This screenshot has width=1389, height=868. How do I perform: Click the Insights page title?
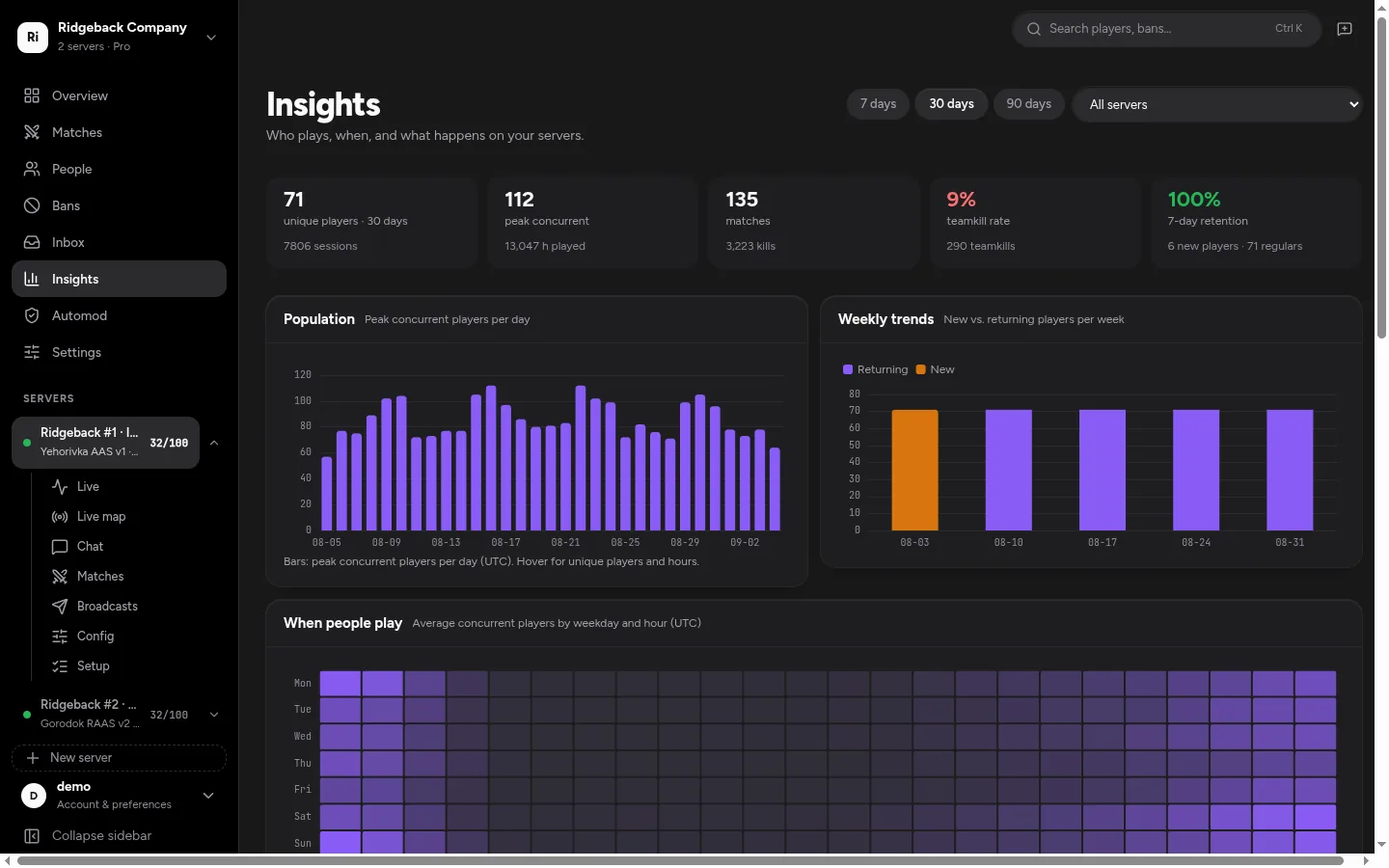[x=323, y=104]
